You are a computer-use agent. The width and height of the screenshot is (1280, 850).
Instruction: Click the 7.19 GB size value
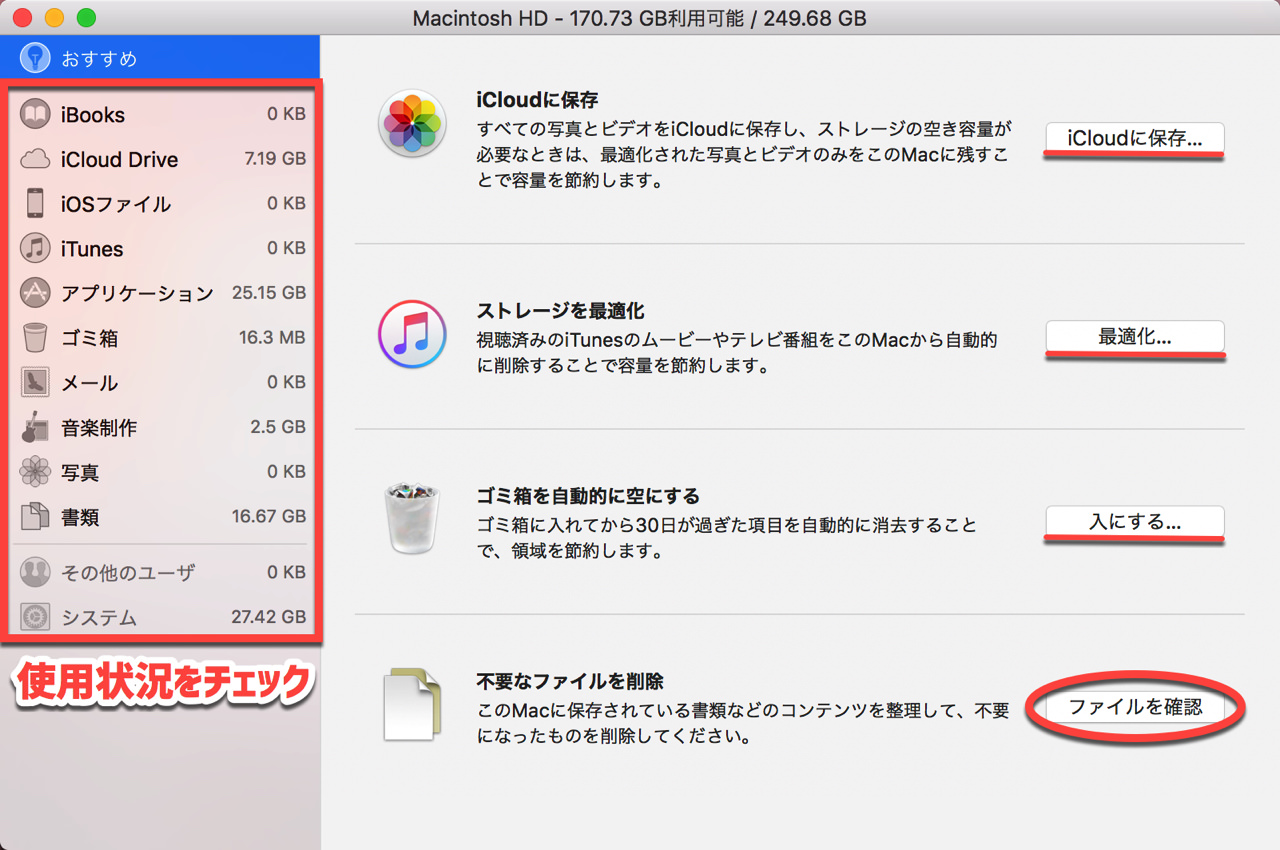(x=275, y=159)
